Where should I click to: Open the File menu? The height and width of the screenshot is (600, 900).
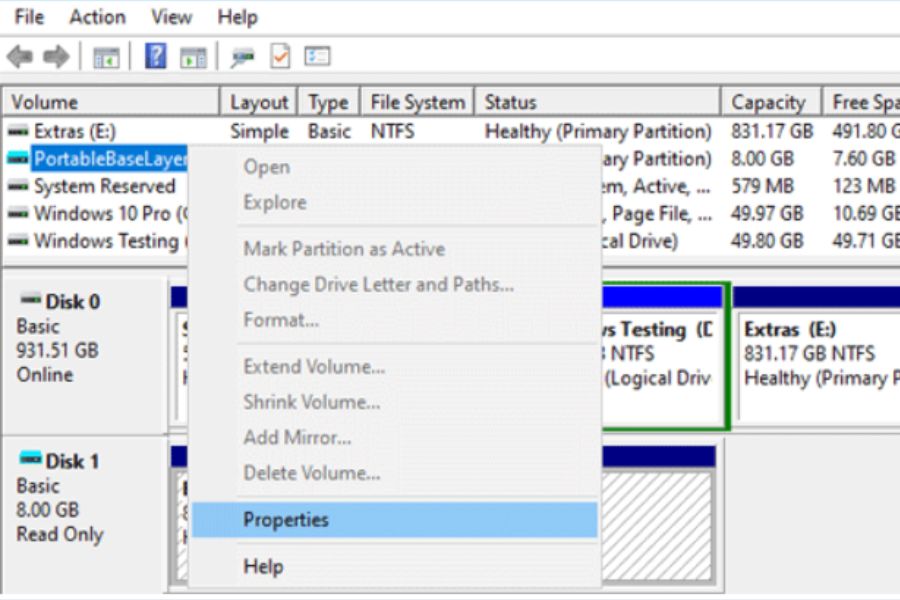[29, 17]
